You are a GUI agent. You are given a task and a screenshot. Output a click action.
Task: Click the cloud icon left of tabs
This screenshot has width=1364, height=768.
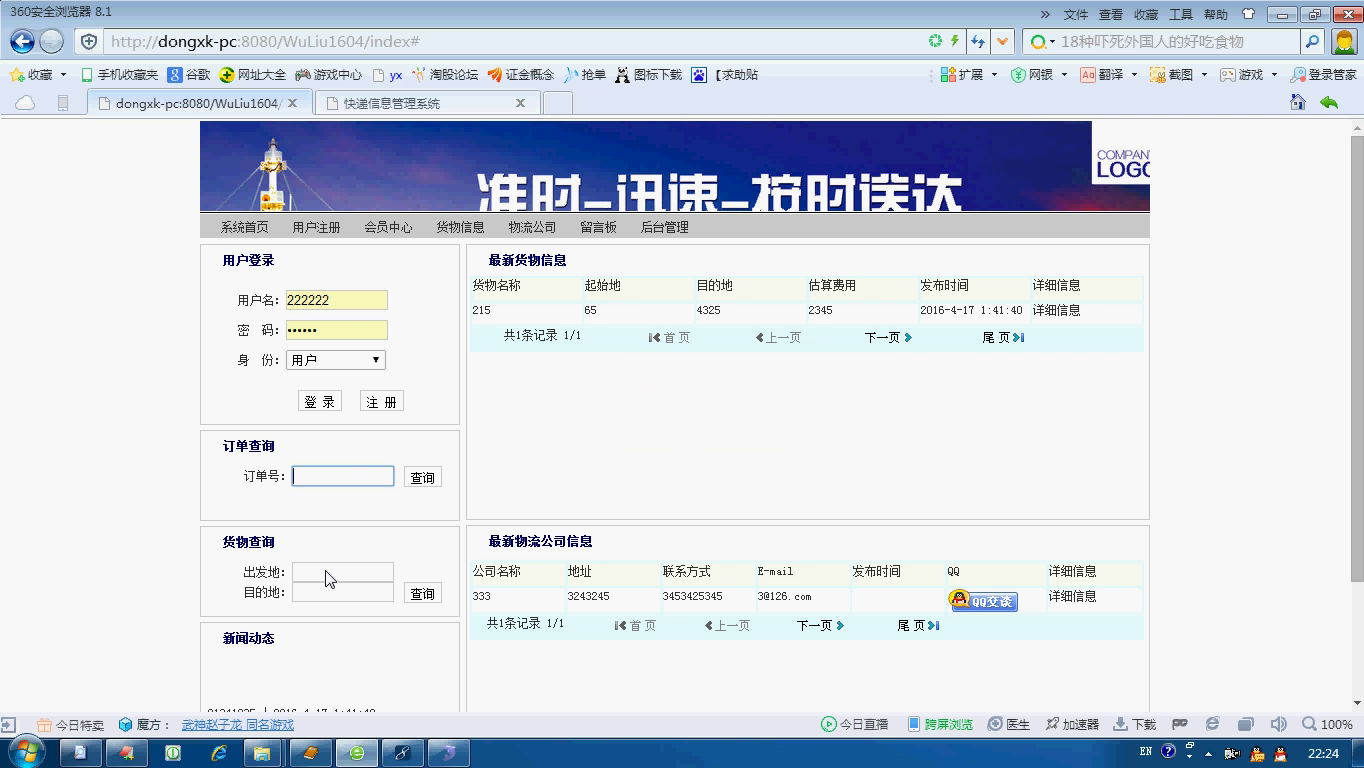[x=25, y=103]
